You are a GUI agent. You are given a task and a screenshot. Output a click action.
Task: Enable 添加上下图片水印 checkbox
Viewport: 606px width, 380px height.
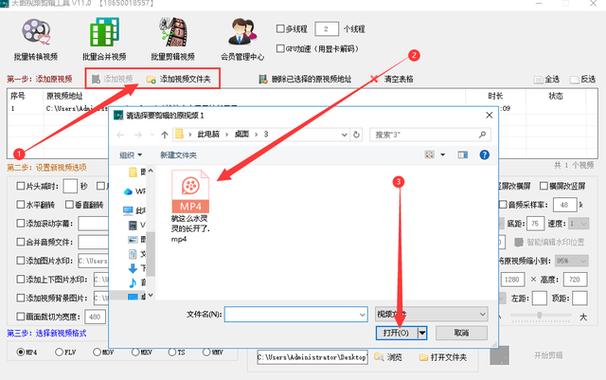tap(20, 279)
